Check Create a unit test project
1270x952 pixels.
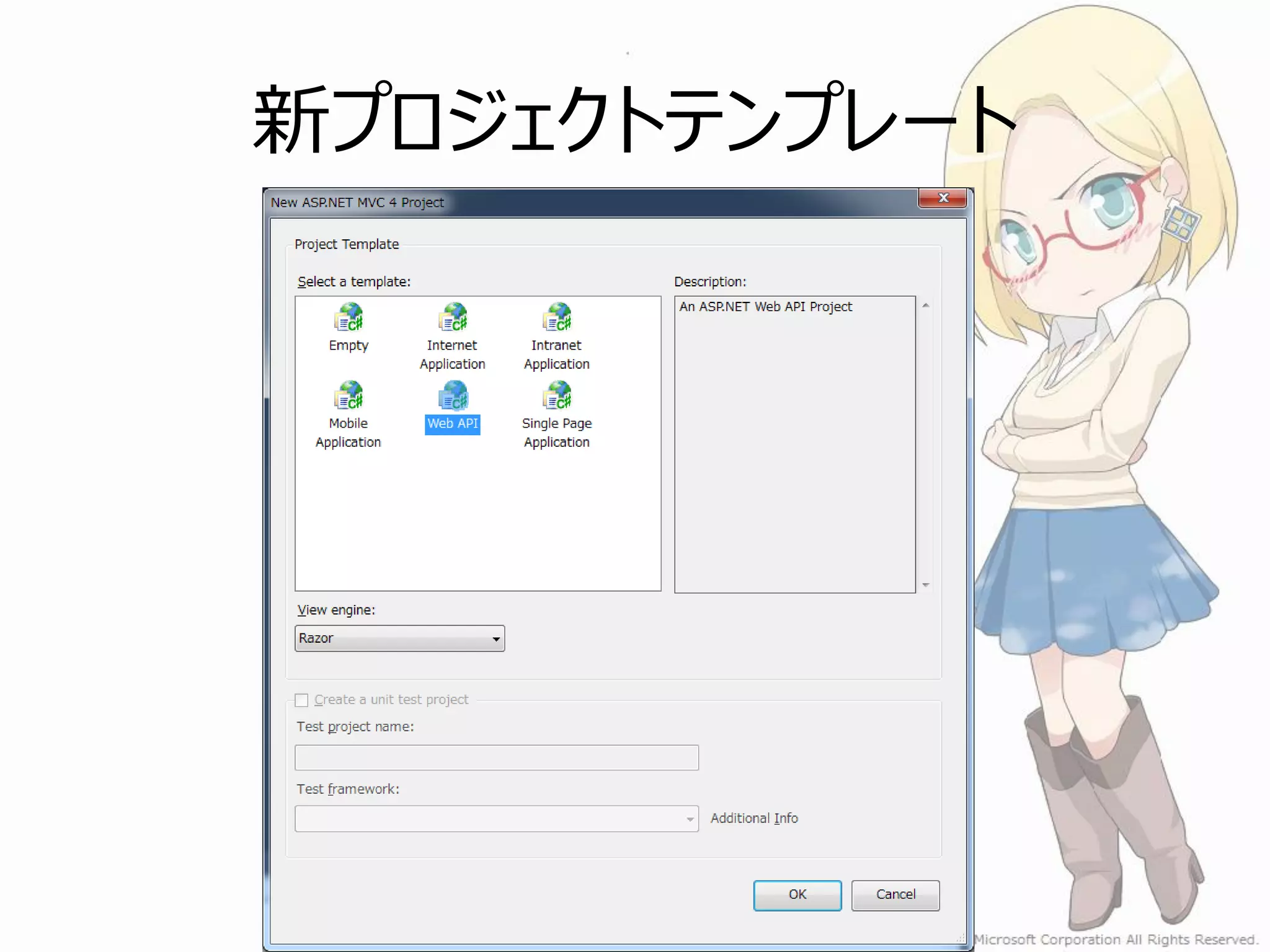click(x=301, y=700)
